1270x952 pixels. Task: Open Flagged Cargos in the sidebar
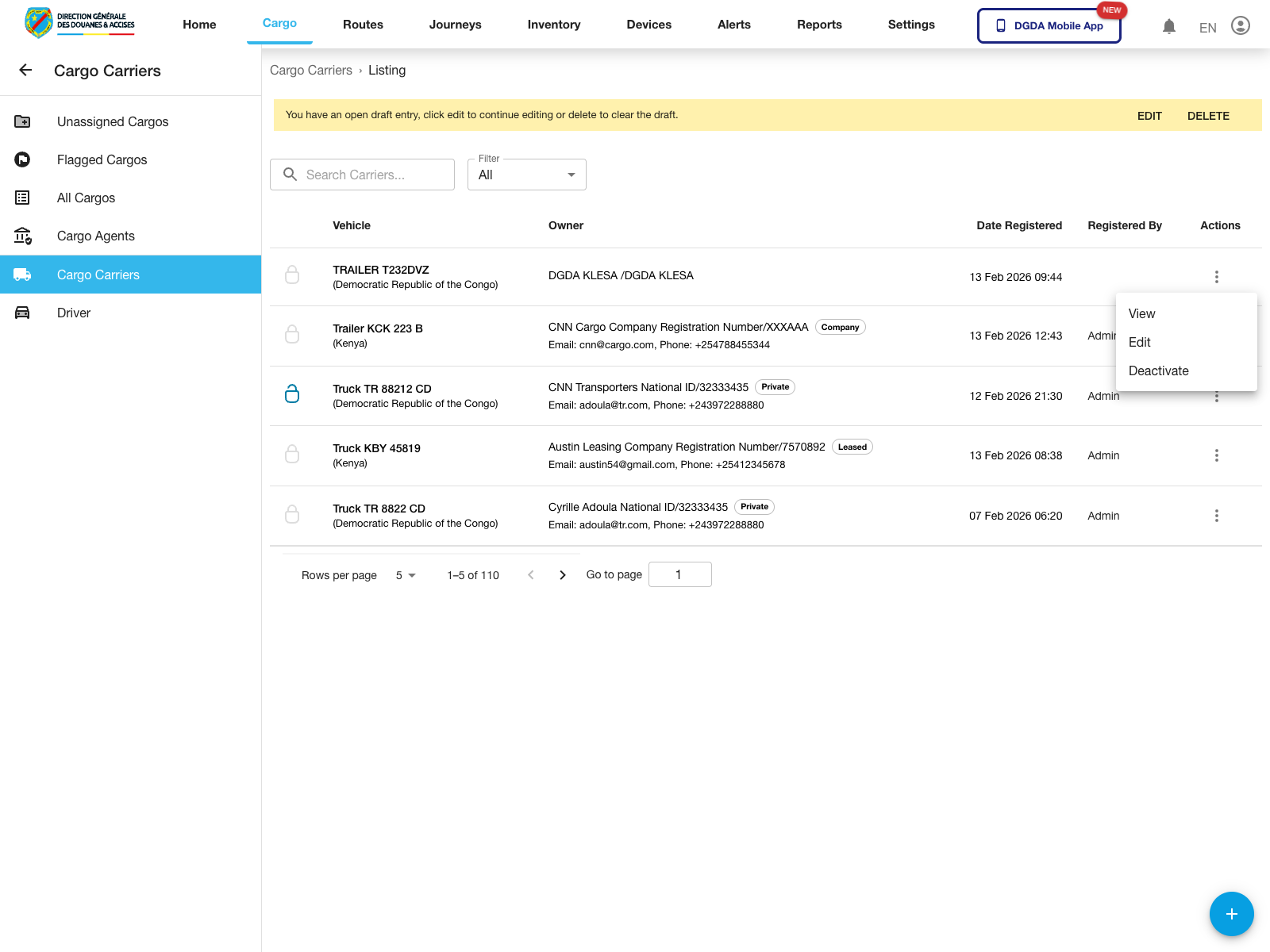102,160
